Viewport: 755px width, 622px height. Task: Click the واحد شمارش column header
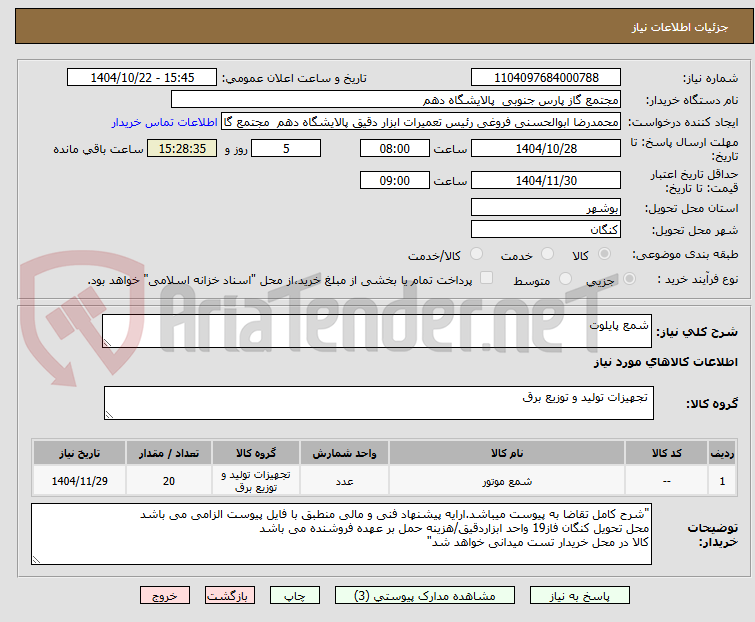click(x=344, y=453)
